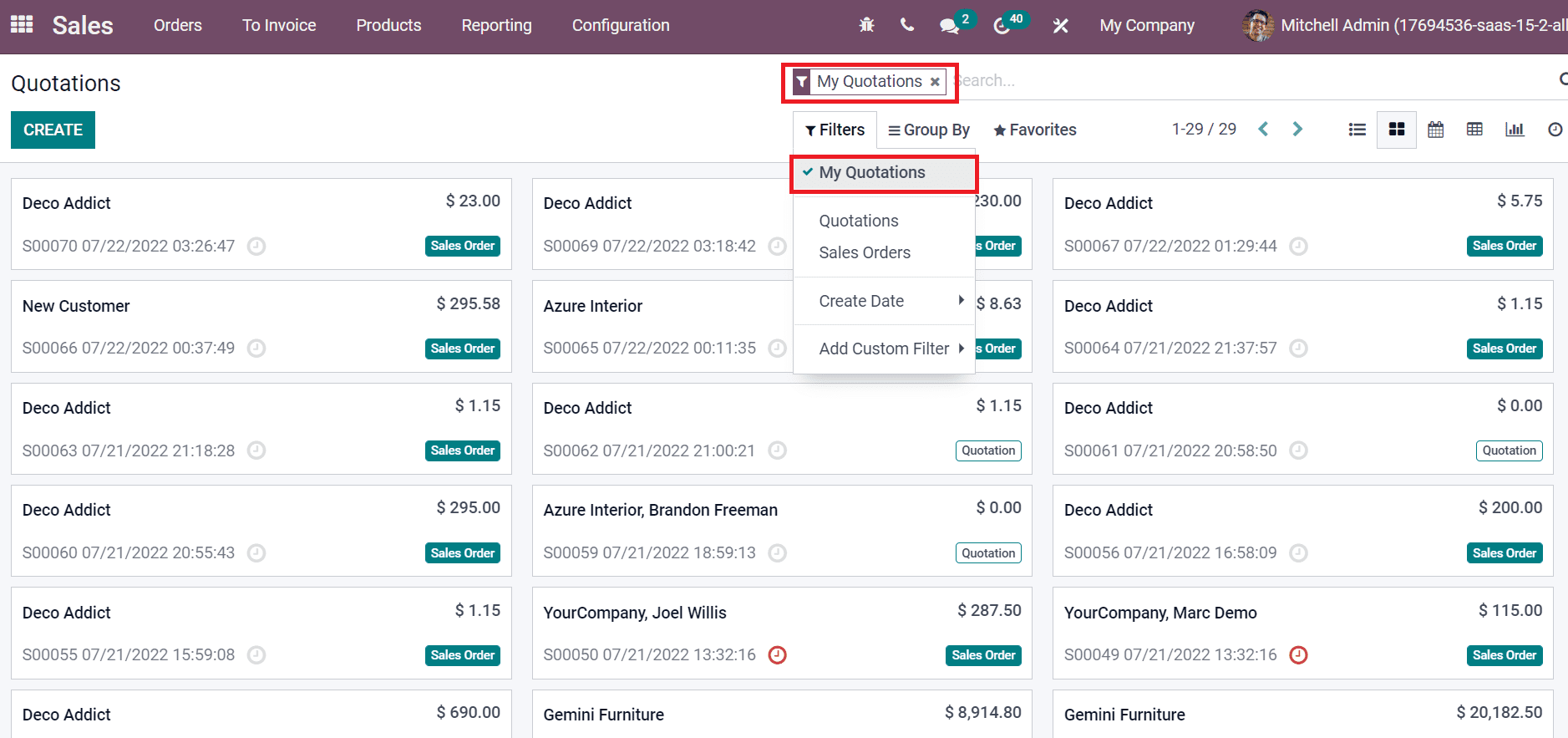This screenshot has width=1568, height=738.
Task: Open the Products menu
Action: point(388,26)
